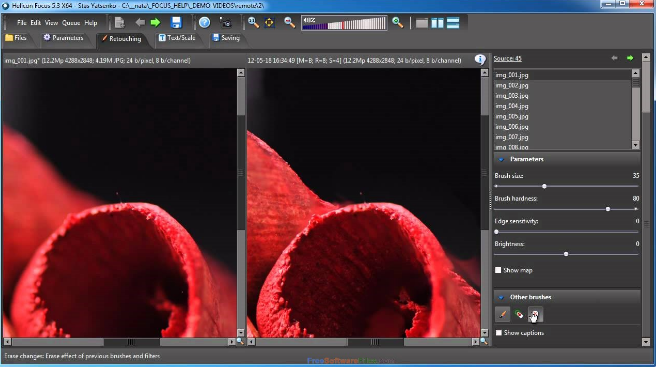Switch to the Saving tab
Viewport: 656px width, 367px height.
(x=226, y=38)
